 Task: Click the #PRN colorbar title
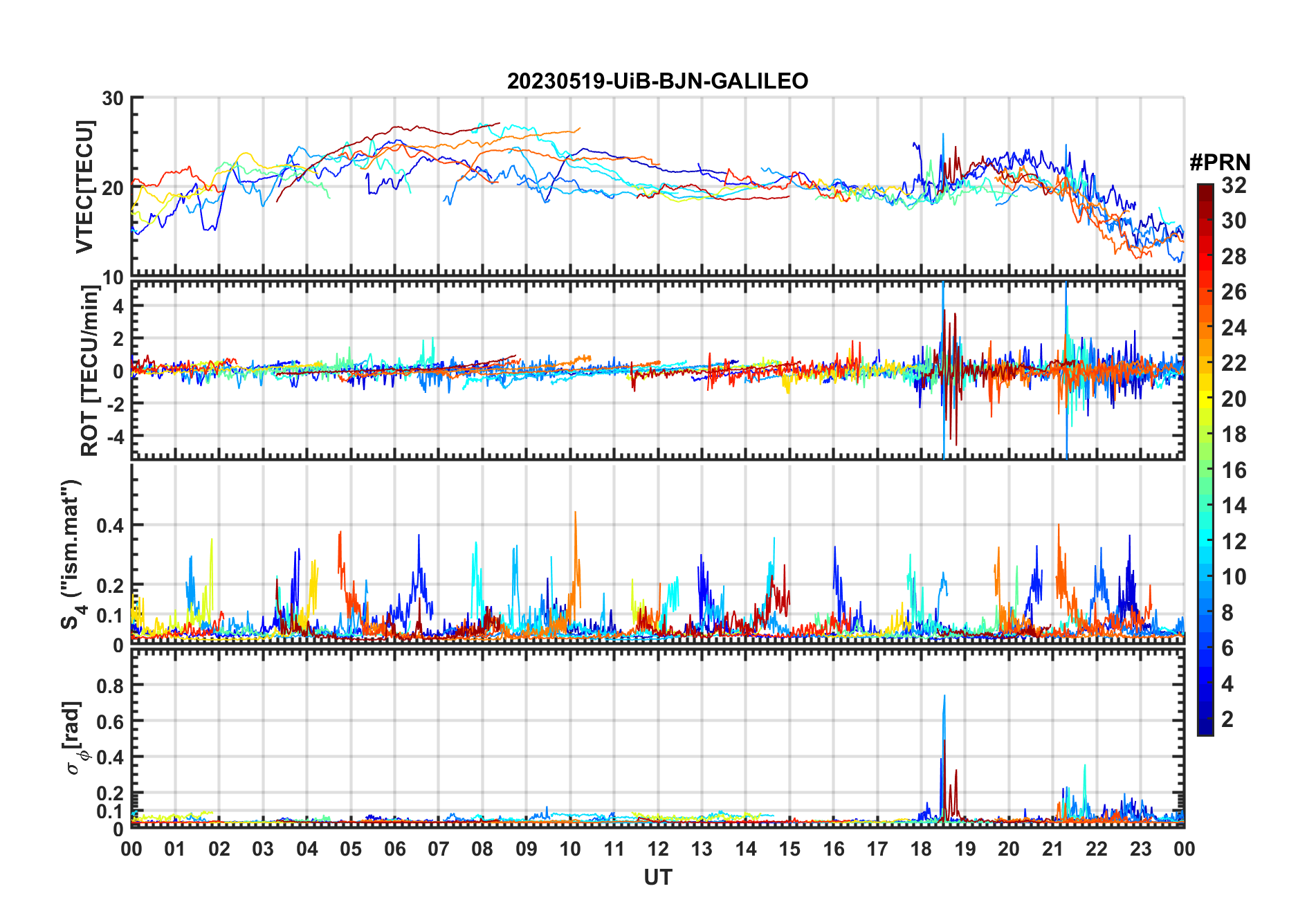pos(1220,163)
